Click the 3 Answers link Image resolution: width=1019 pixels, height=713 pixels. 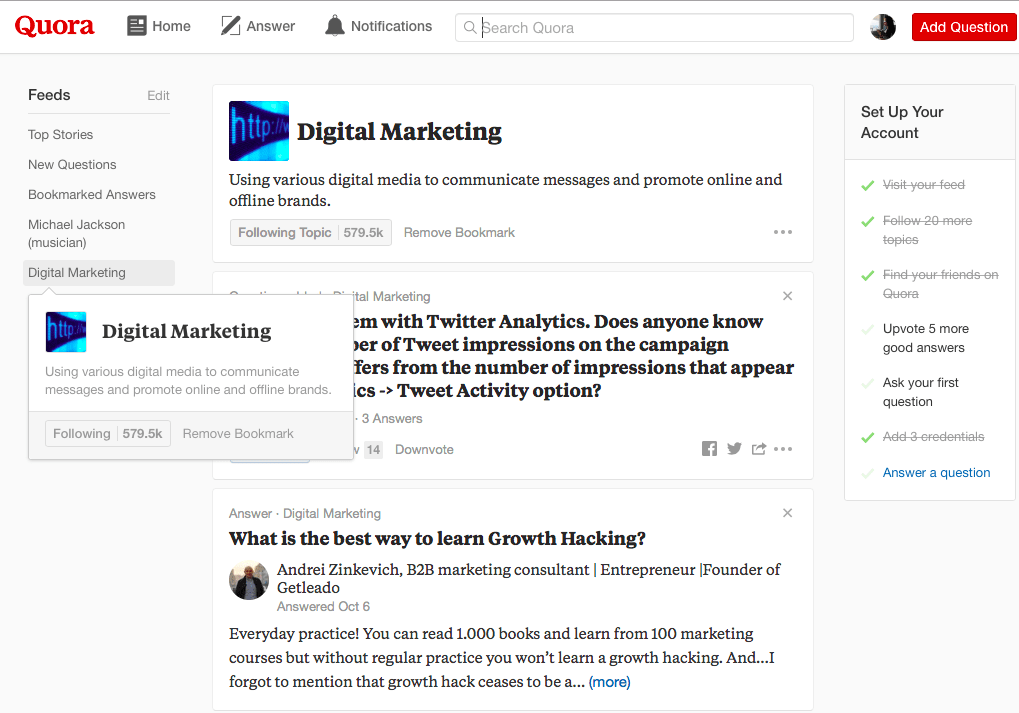[x=392, y=419]
